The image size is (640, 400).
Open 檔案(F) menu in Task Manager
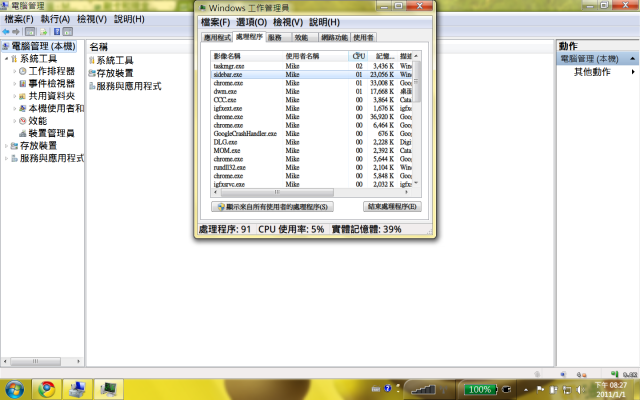[216, 22]
